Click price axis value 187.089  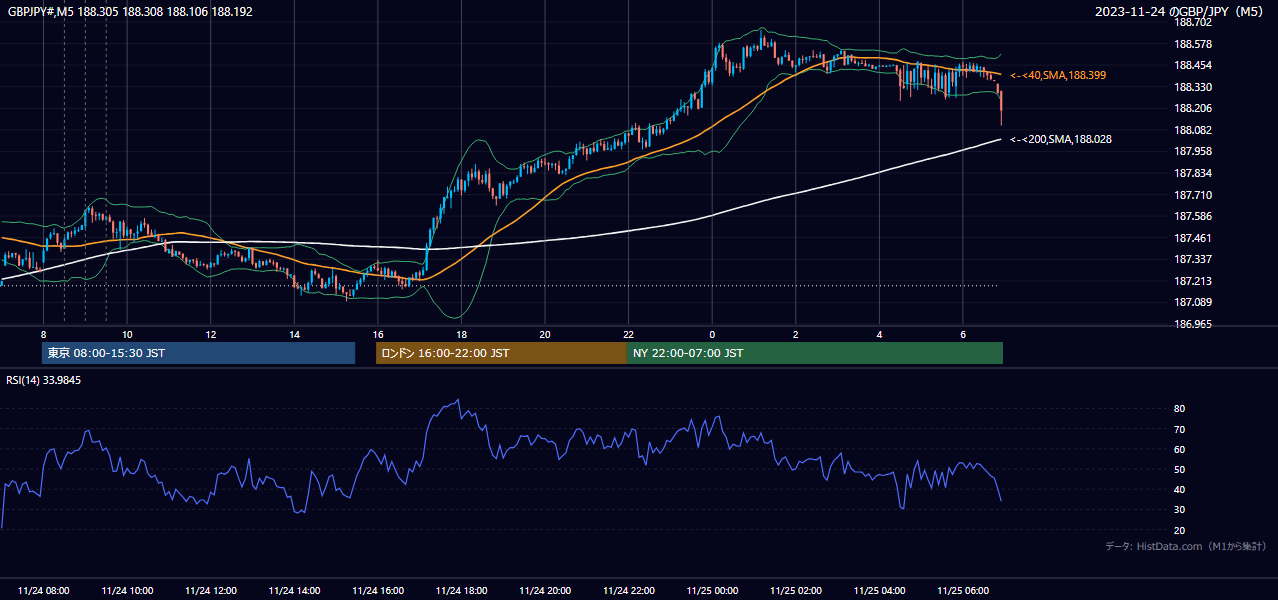pos(1193,302)
